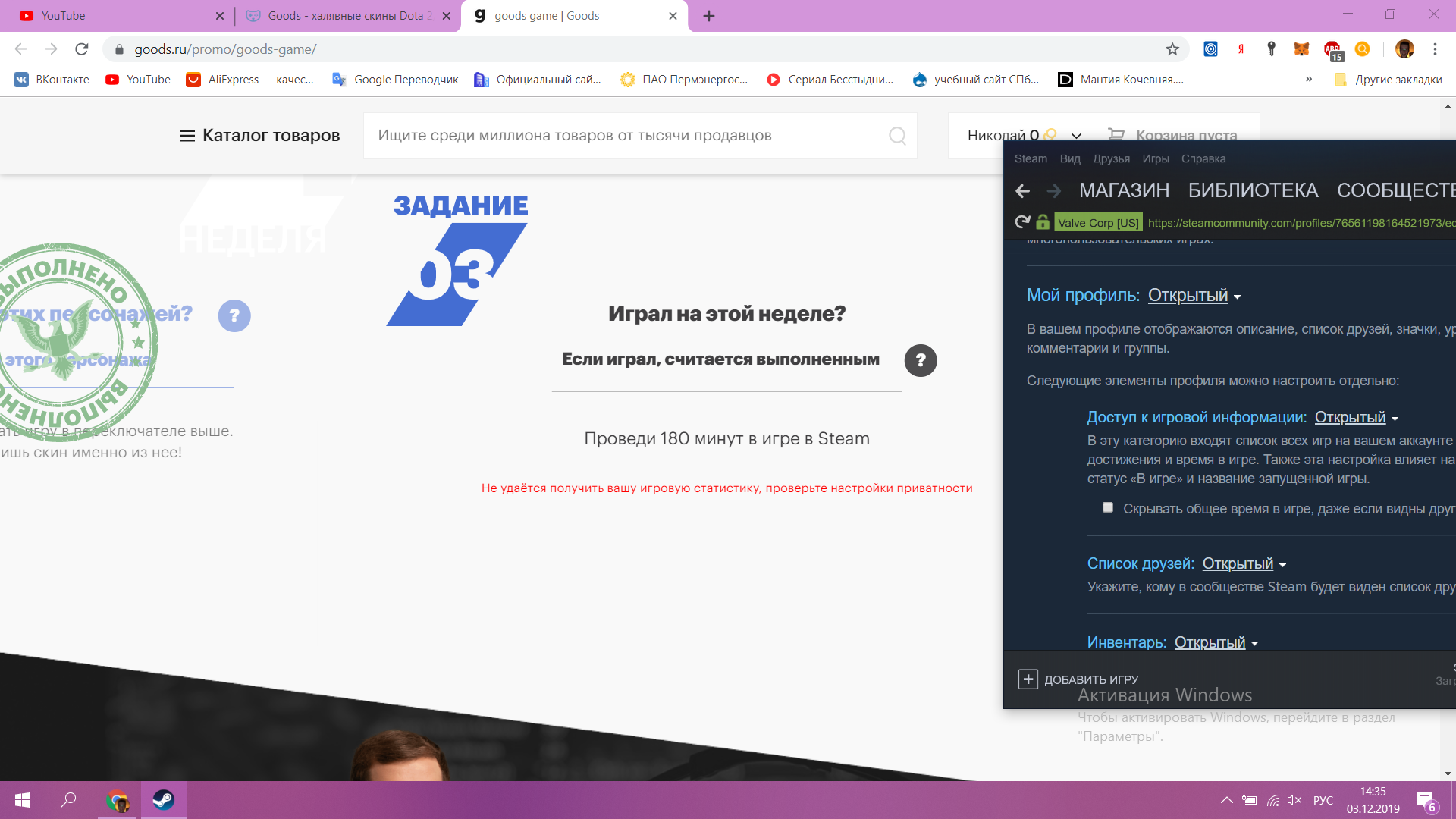The height and width of the screenshot is (819, 1456).
Task: Close the goods game tab
Action: (673, 16)
